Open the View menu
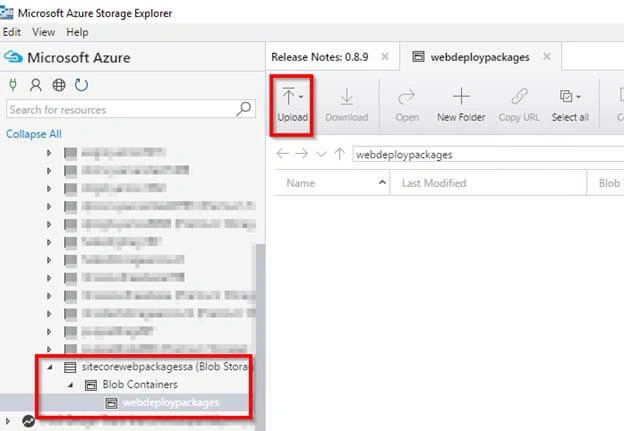The height and width of the screenshot is (431, 624). pyautogui.click(x=43, y=32)
